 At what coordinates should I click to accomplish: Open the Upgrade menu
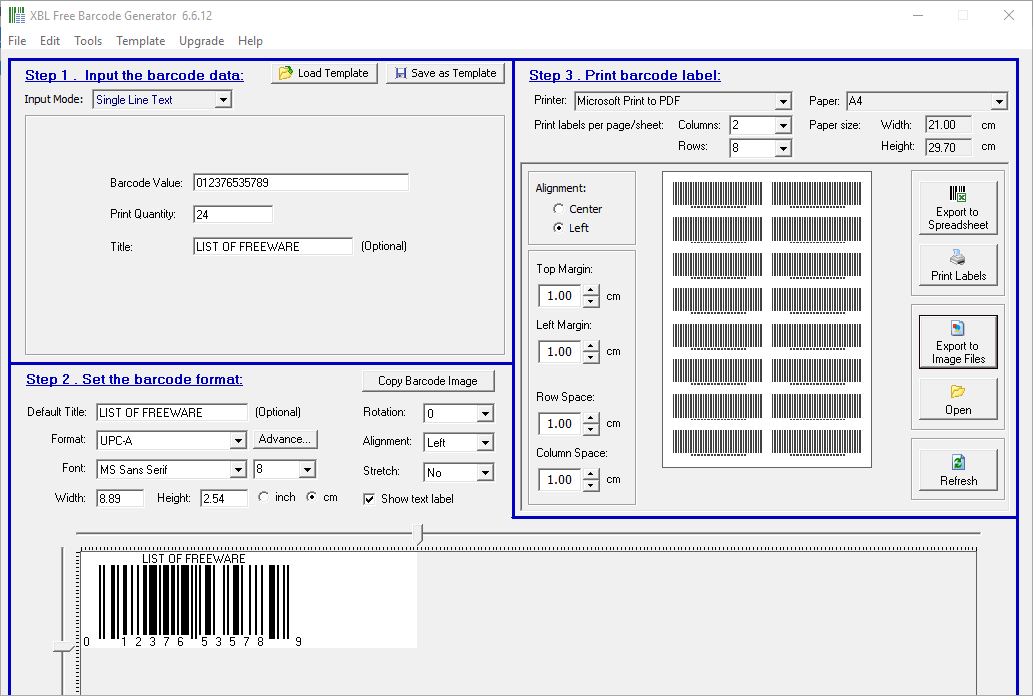202,41
